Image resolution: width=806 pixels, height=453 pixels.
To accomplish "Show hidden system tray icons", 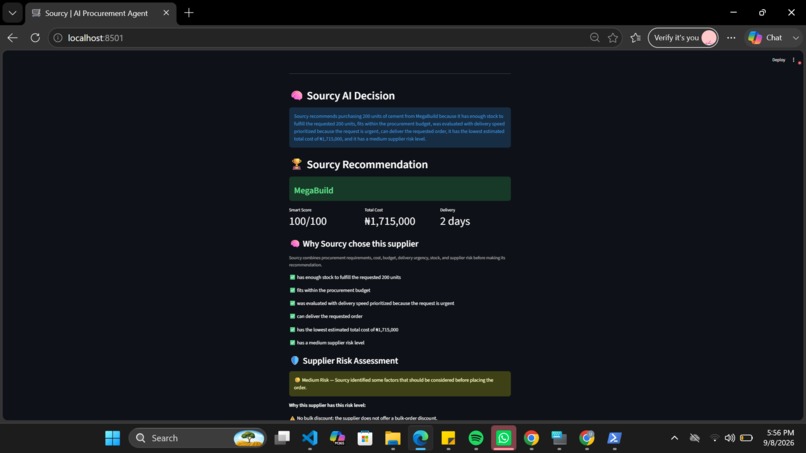I will [x=674, y=438].
